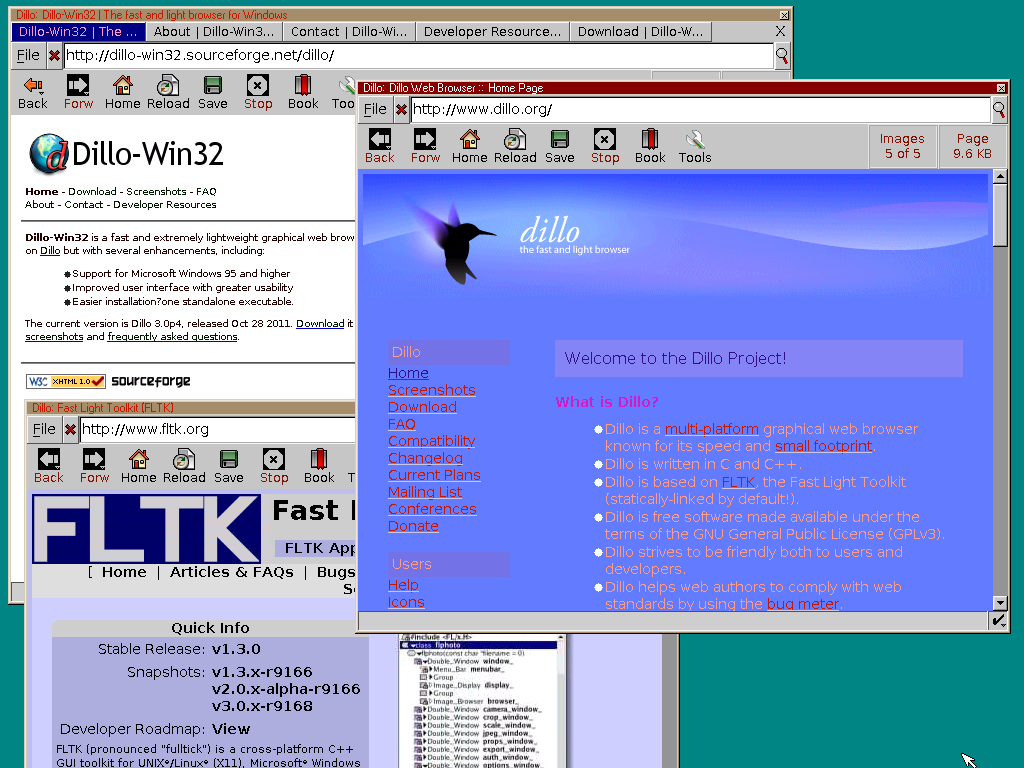Switch to the 'Download | Dillo-W...' tab
The width and height of the screenshot is (1024, 768).
640,31
